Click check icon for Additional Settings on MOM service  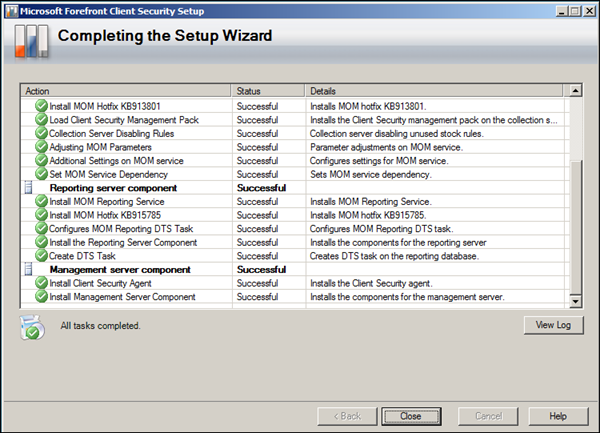[x=41, y=160]
